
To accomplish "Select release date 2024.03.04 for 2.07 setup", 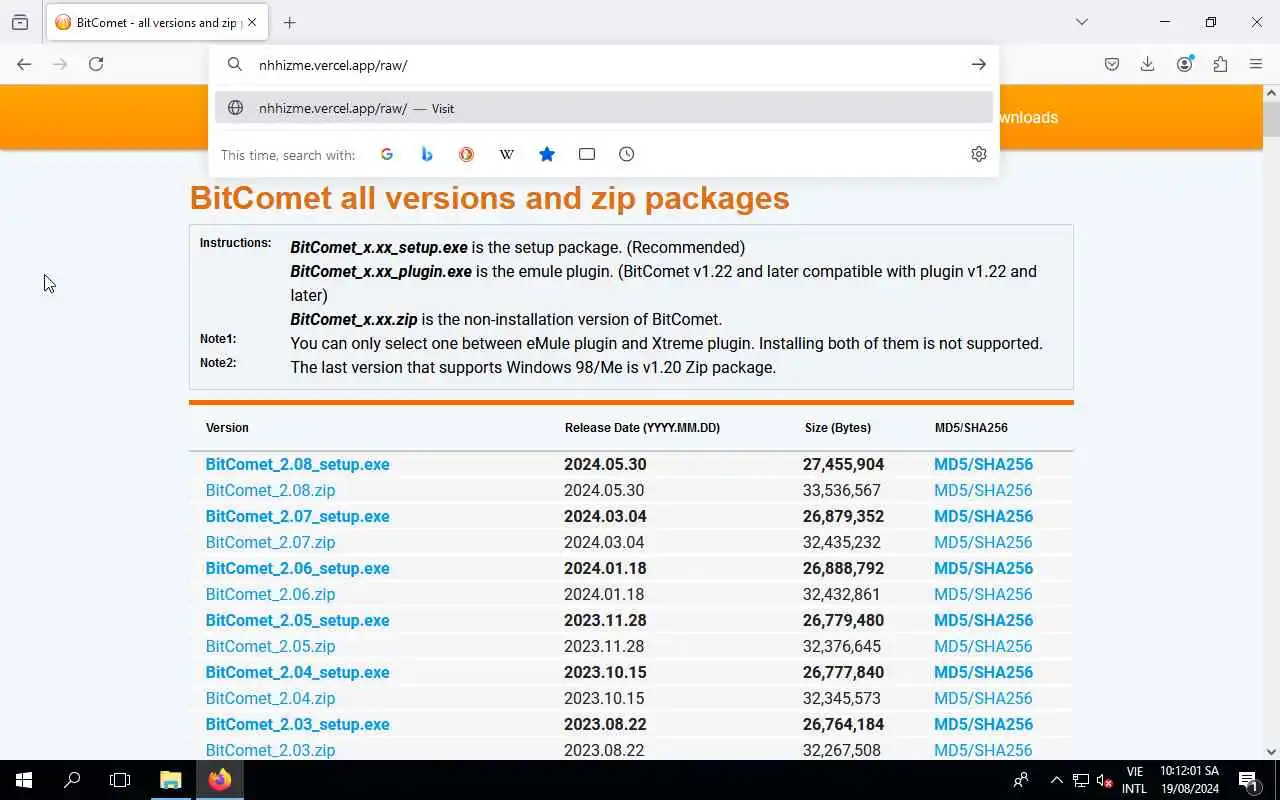I will click(605, 516).
